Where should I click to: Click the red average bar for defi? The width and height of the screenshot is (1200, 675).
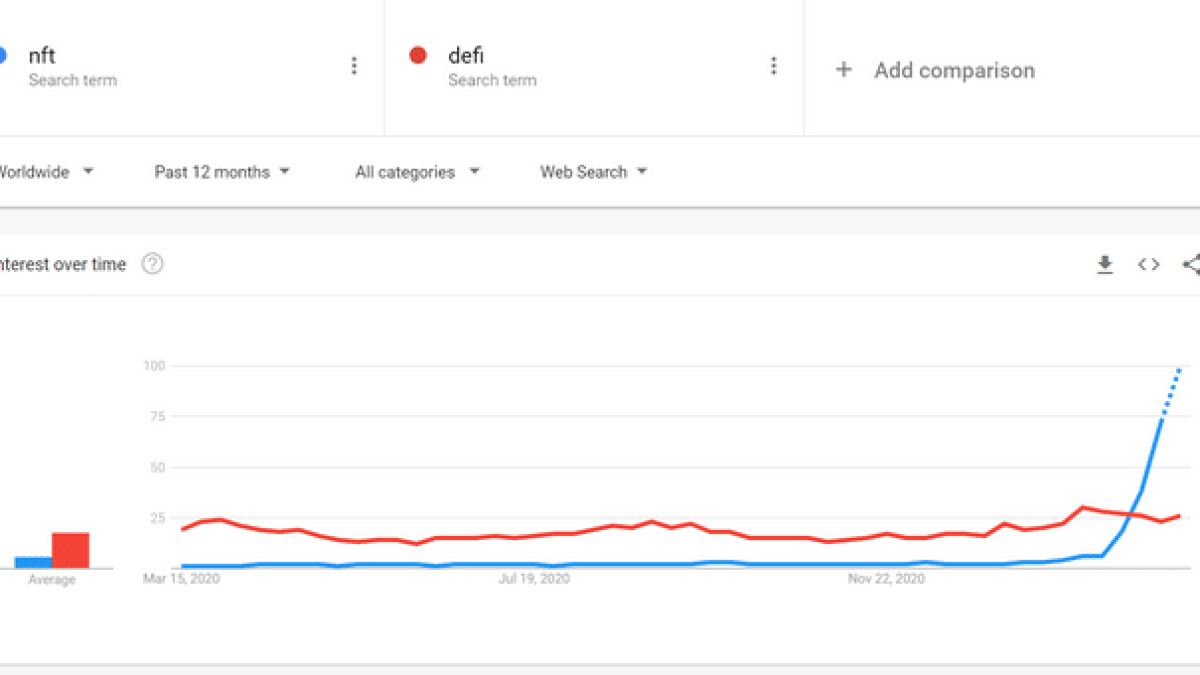coord(70,550)
